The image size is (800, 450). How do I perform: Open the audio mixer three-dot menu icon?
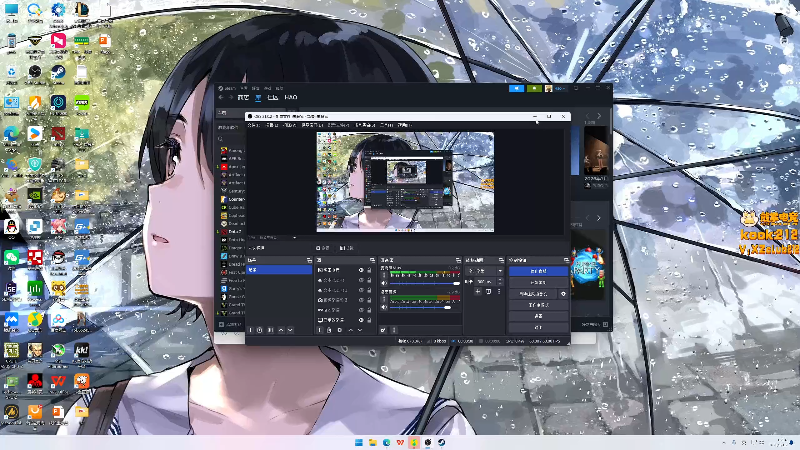pyautogui.click(x=394, y=330)
